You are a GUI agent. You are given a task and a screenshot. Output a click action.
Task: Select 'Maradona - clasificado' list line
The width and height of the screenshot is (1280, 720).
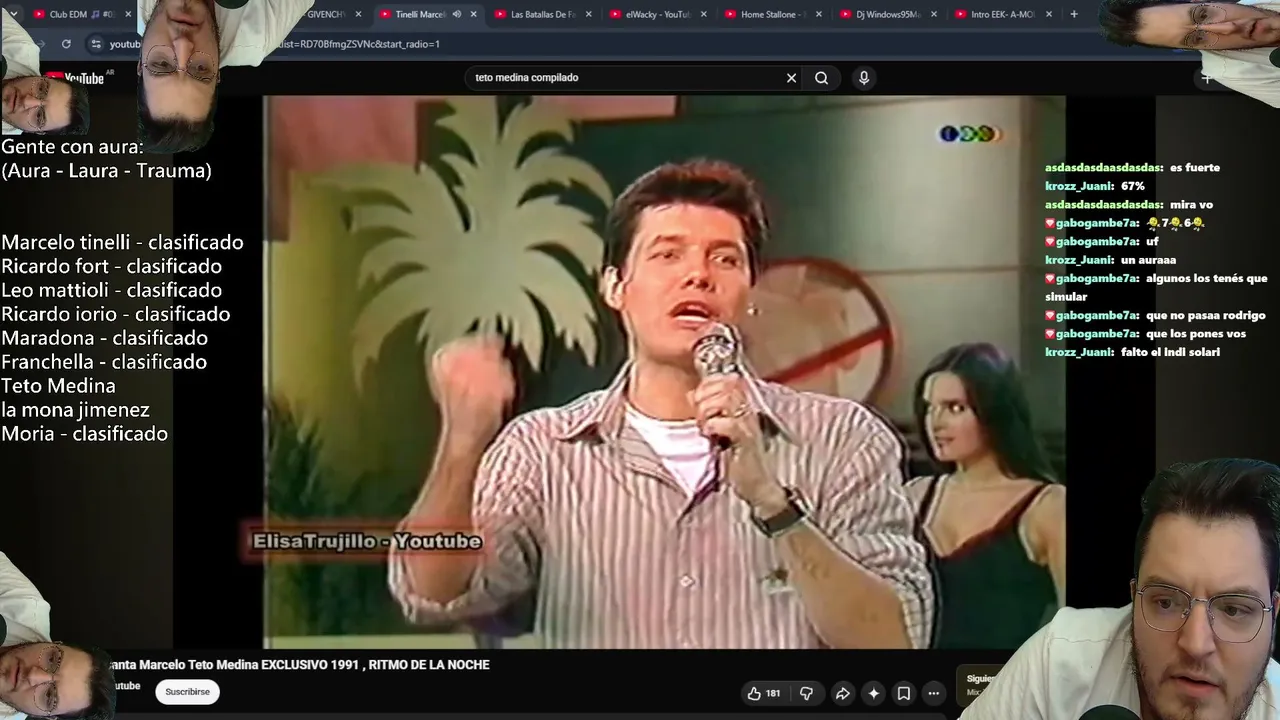click(x=104, y=338)
